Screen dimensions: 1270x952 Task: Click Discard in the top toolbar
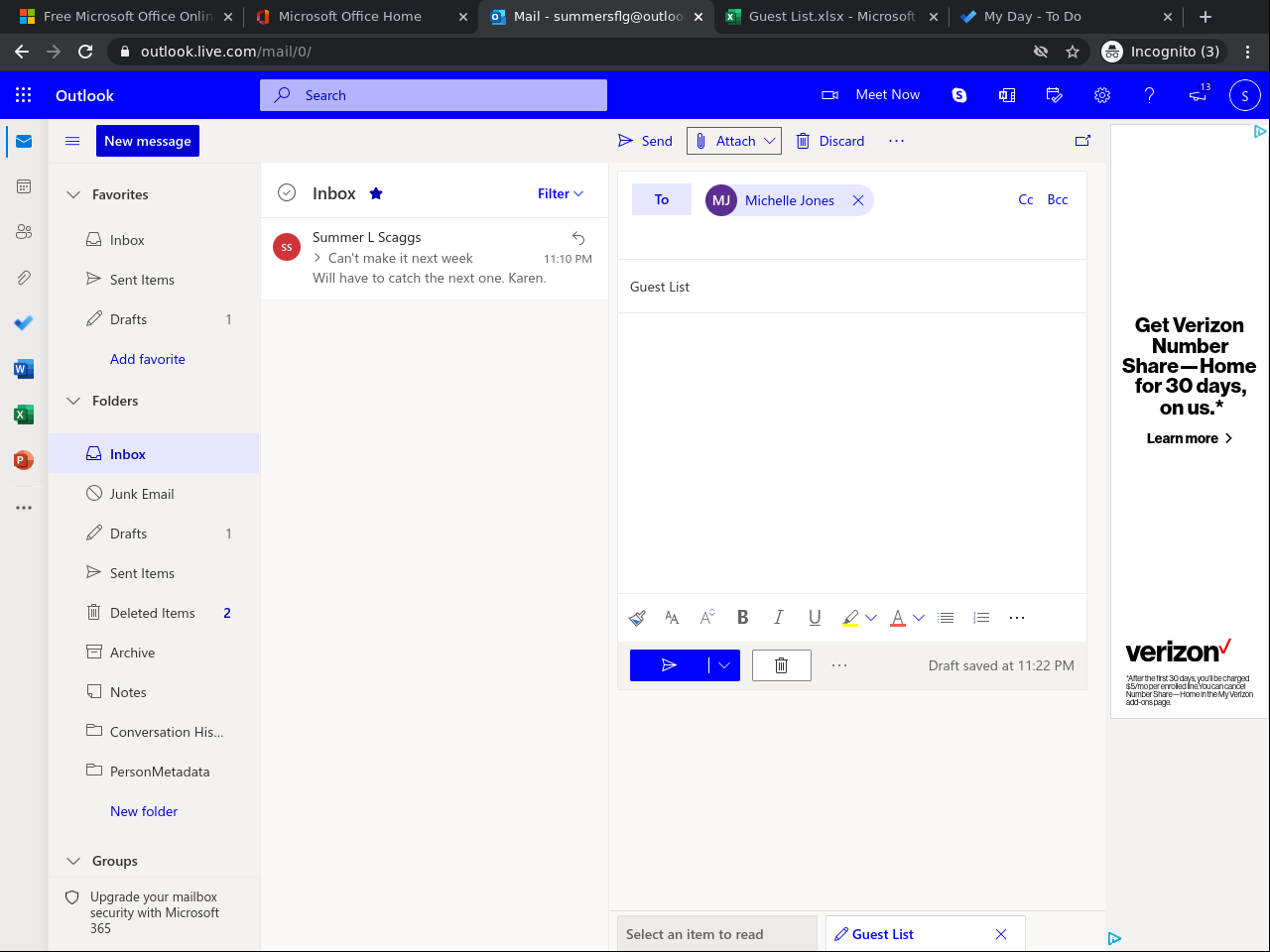pyautogui.click(x=830, y=141)
